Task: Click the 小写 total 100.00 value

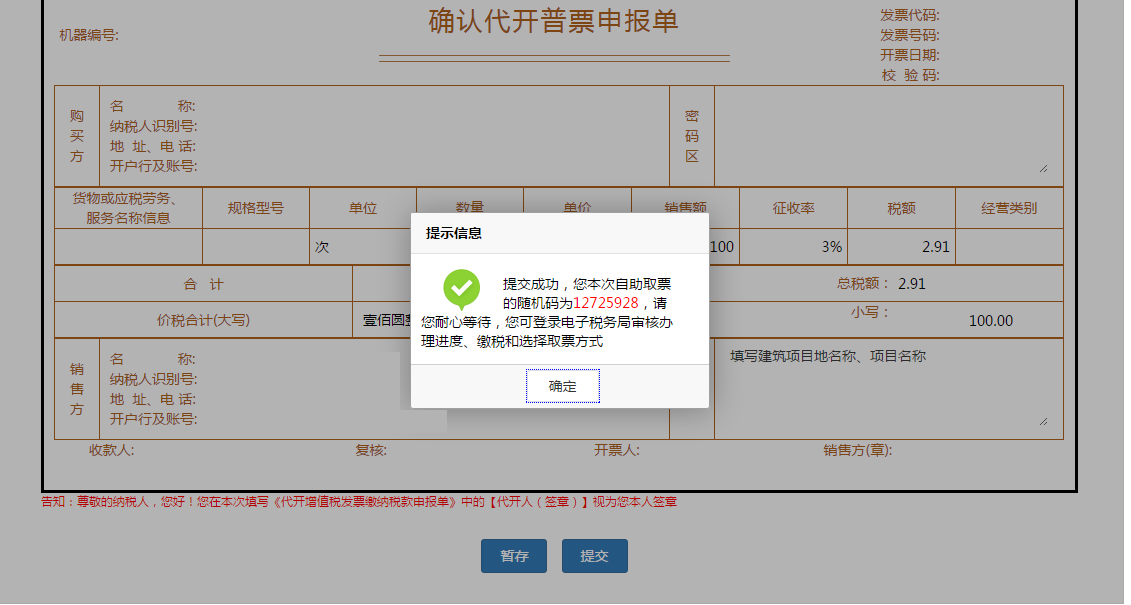Action: 990,321
